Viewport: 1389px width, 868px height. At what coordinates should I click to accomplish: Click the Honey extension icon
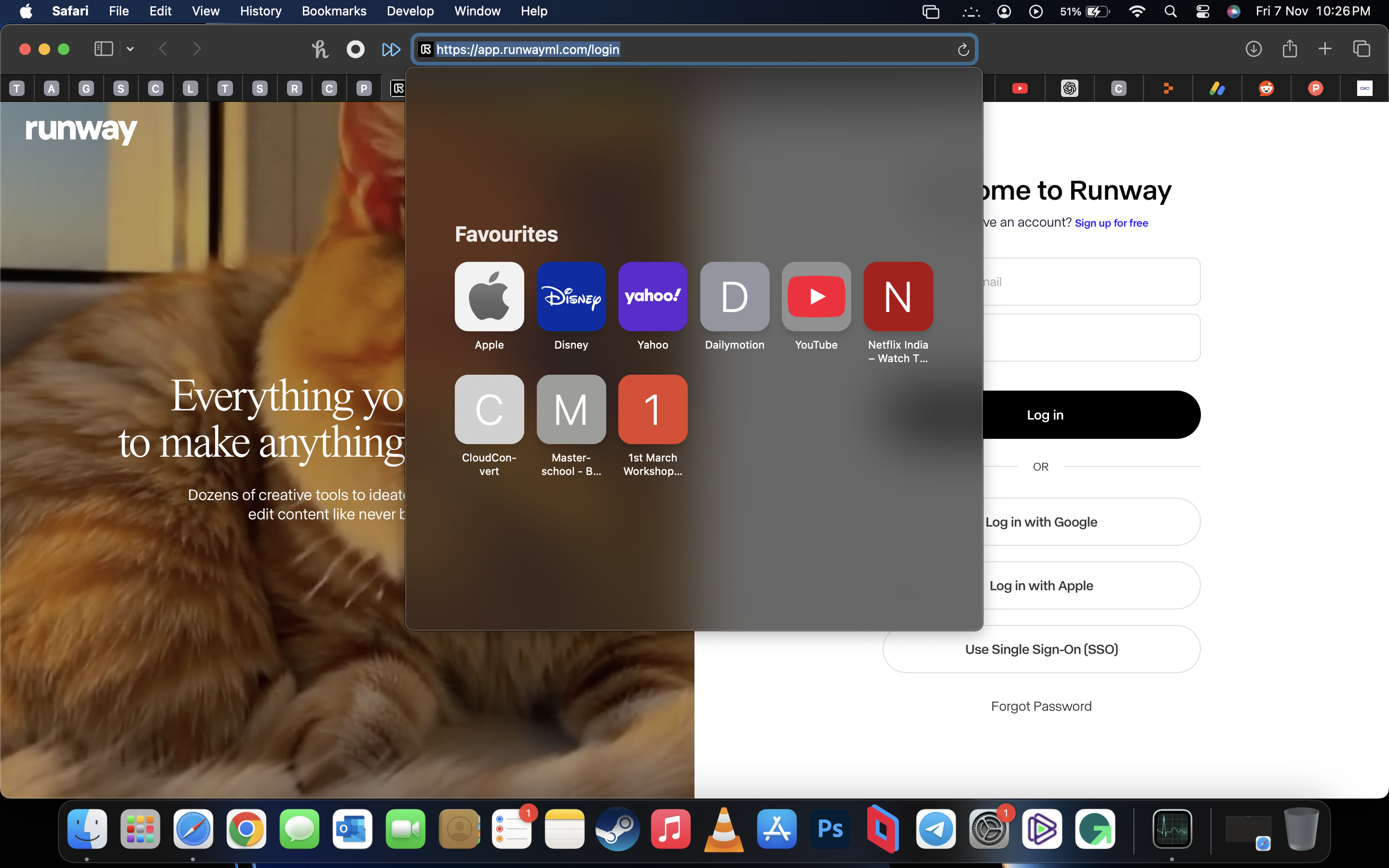point(320,49)
